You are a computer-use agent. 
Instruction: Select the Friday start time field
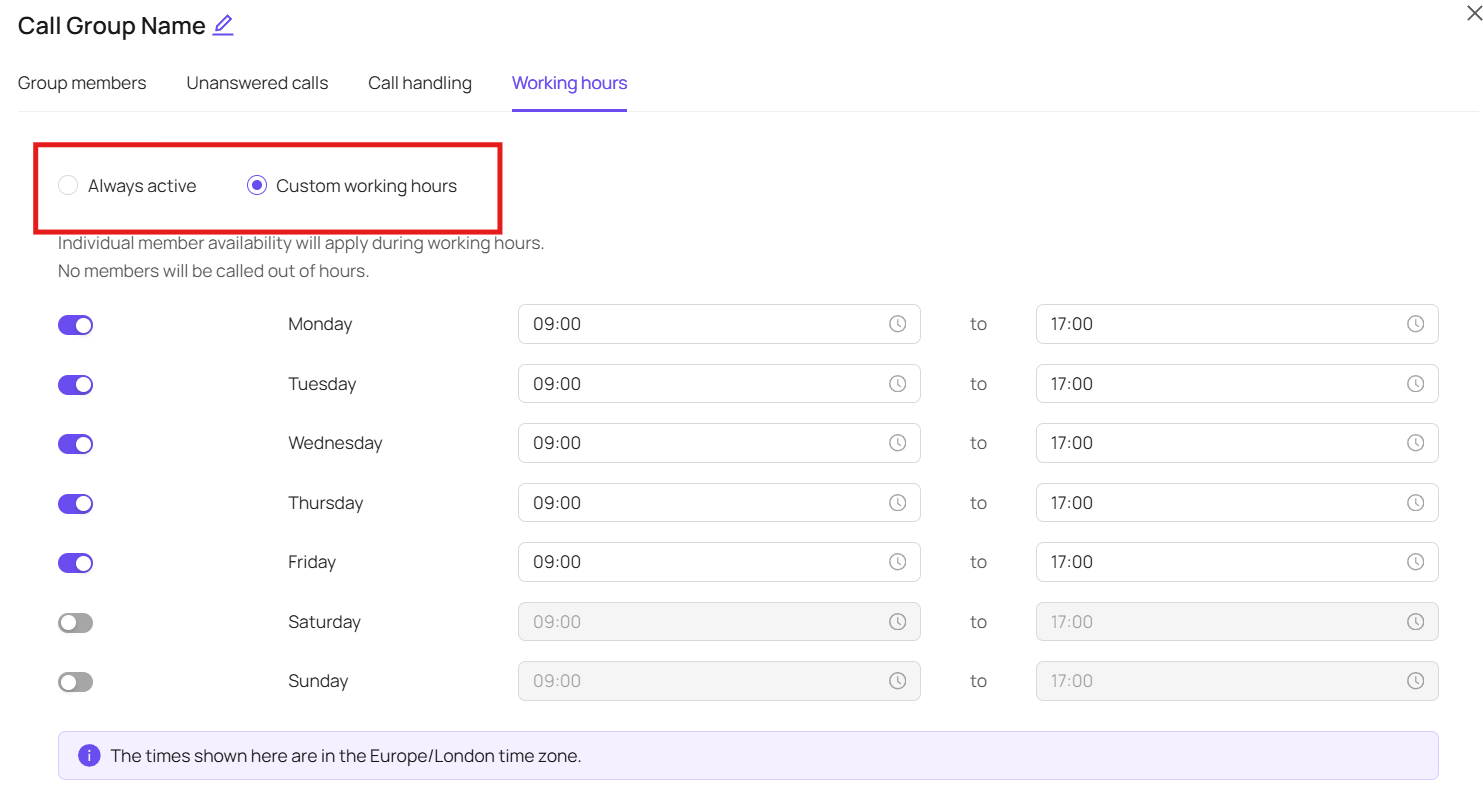(719, 562)
